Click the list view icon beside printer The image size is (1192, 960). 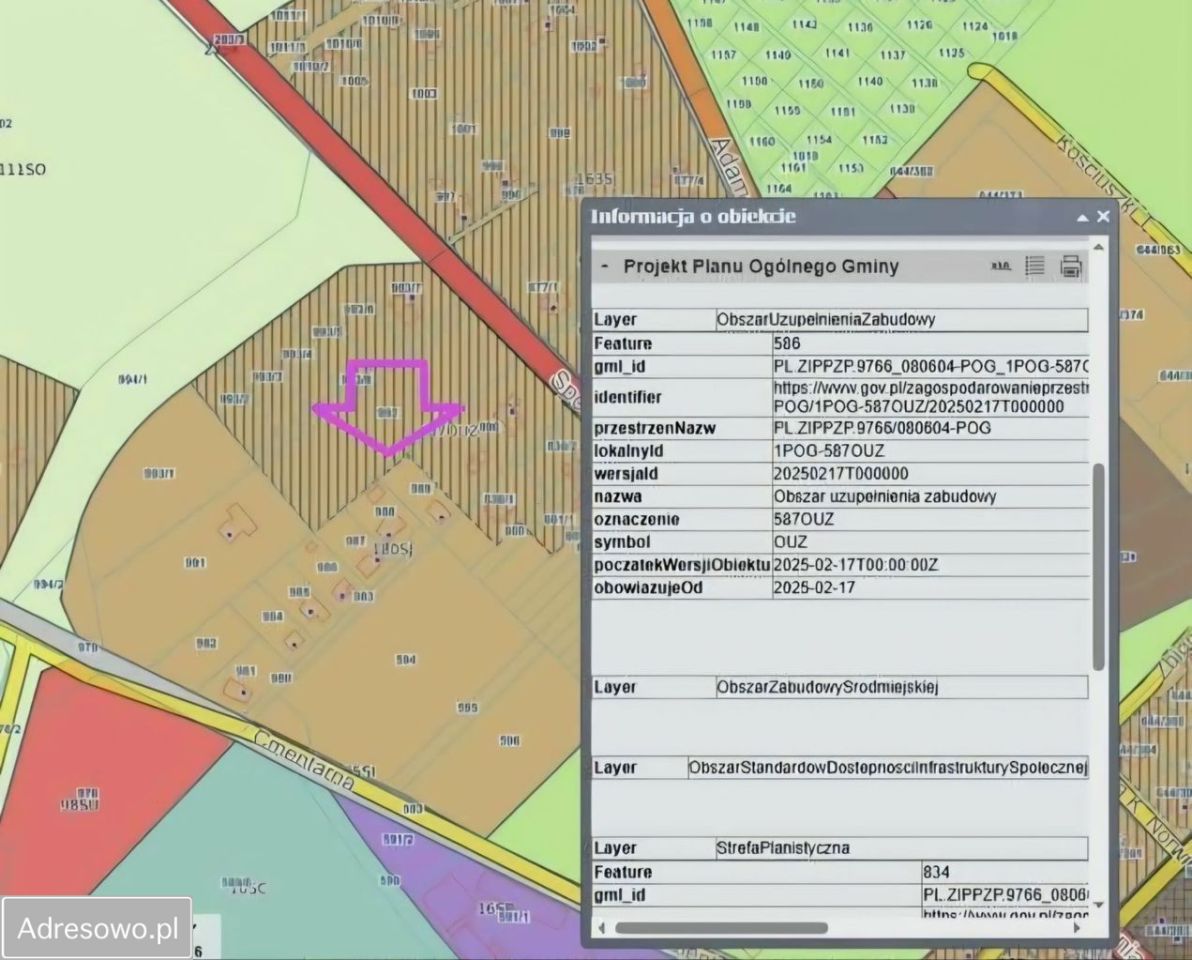[x=1035, y=266]
